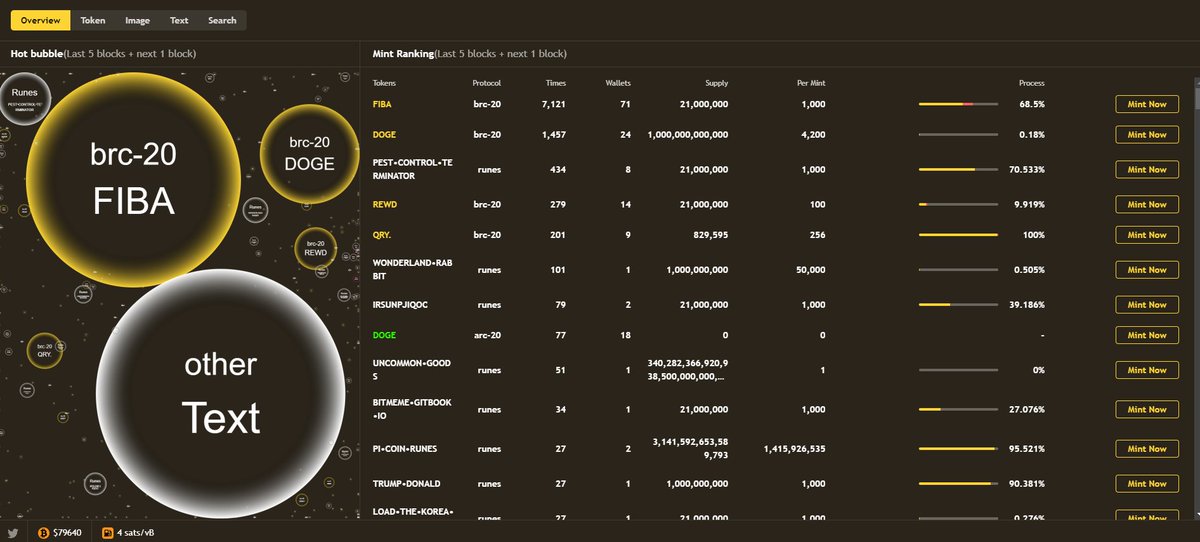The width and height of the screenshot is (1200, 542).
Task: Click the $79640 price text in footer
Action: click(x=68, y=532)
